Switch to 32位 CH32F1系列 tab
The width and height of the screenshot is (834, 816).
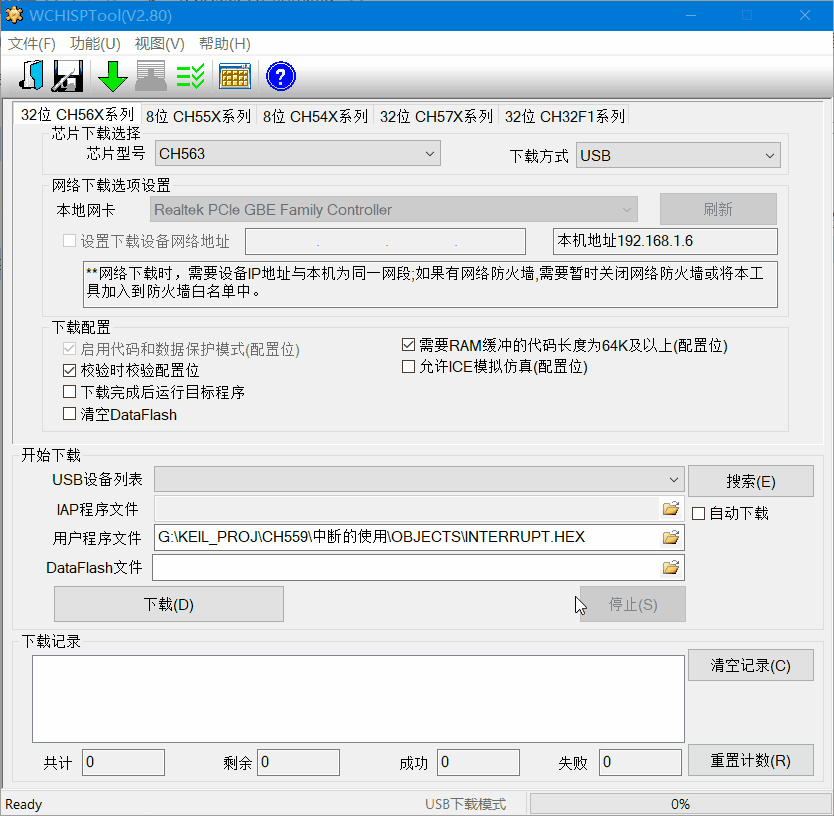[x=564, y=116]
